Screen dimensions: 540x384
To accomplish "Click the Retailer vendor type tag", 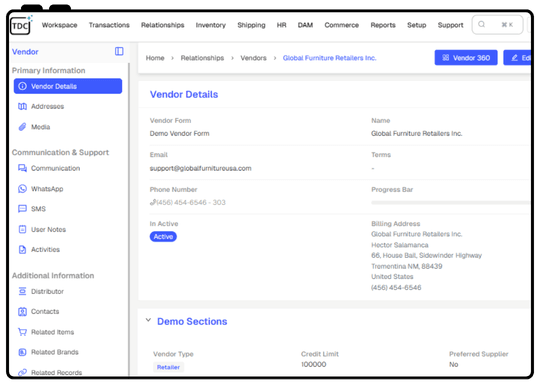I will coord(168,367).
